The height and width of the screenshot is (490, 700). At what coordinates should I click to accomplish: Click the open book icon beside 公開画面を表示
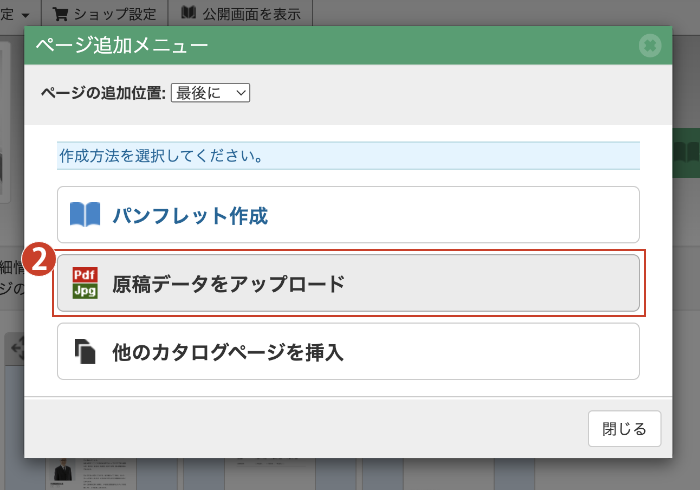point(189,13)
